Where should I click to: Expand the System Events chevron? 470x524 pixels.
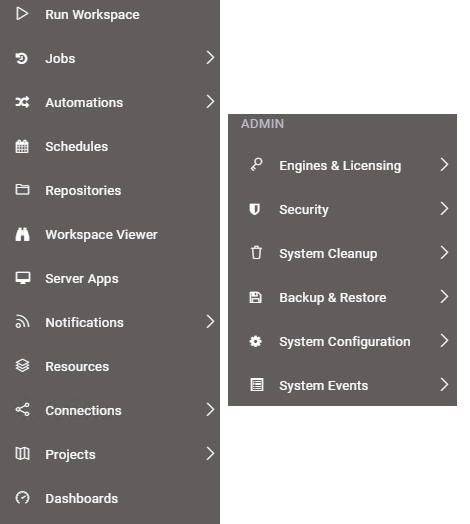point(444,385)
